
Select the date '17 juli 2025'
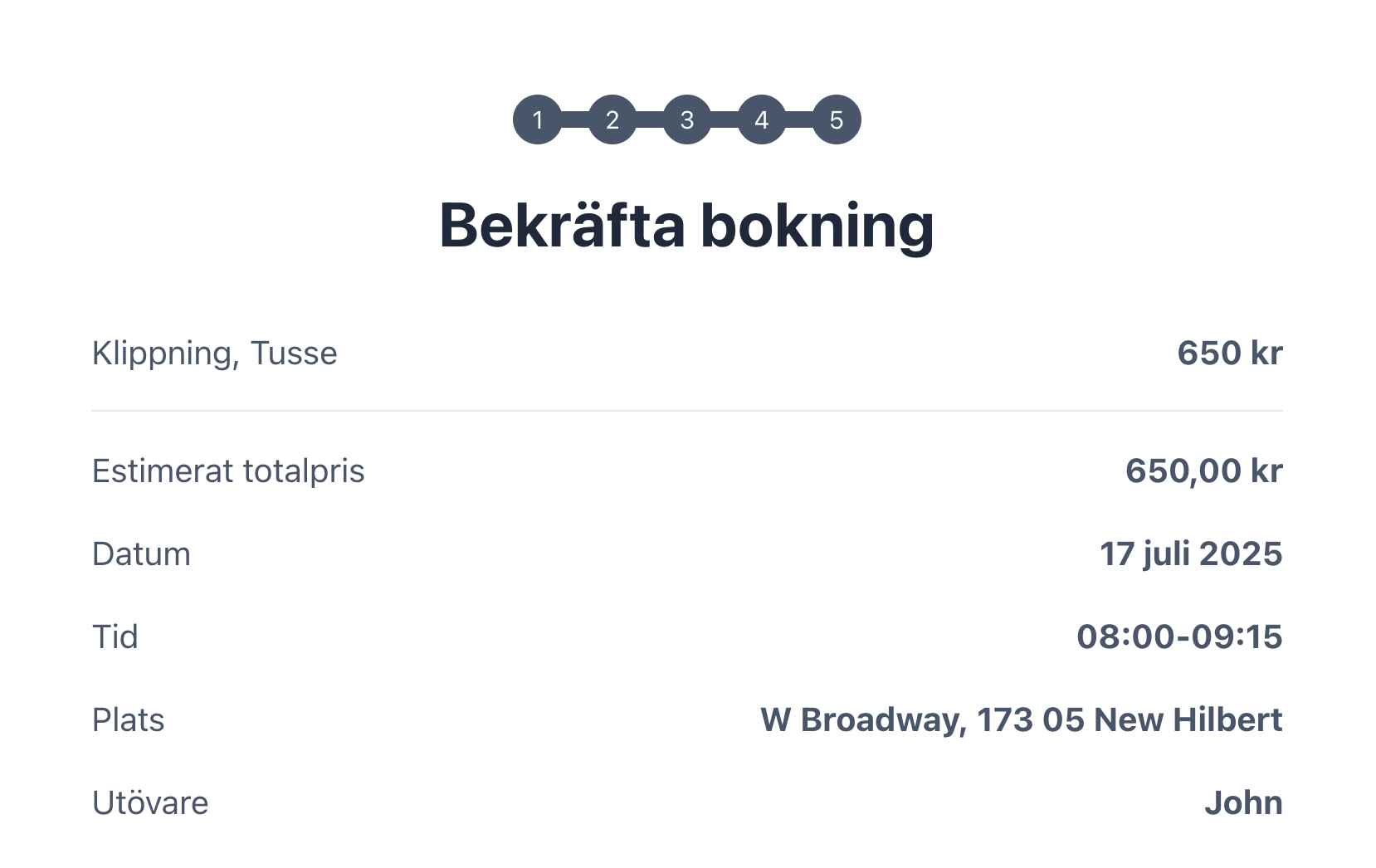tap(1191, 553)
